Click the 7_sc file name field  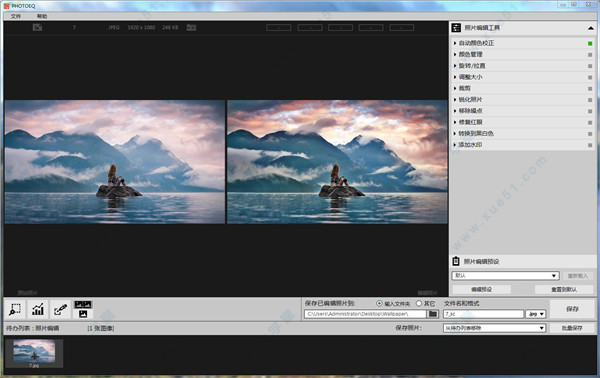pos(483,314)
